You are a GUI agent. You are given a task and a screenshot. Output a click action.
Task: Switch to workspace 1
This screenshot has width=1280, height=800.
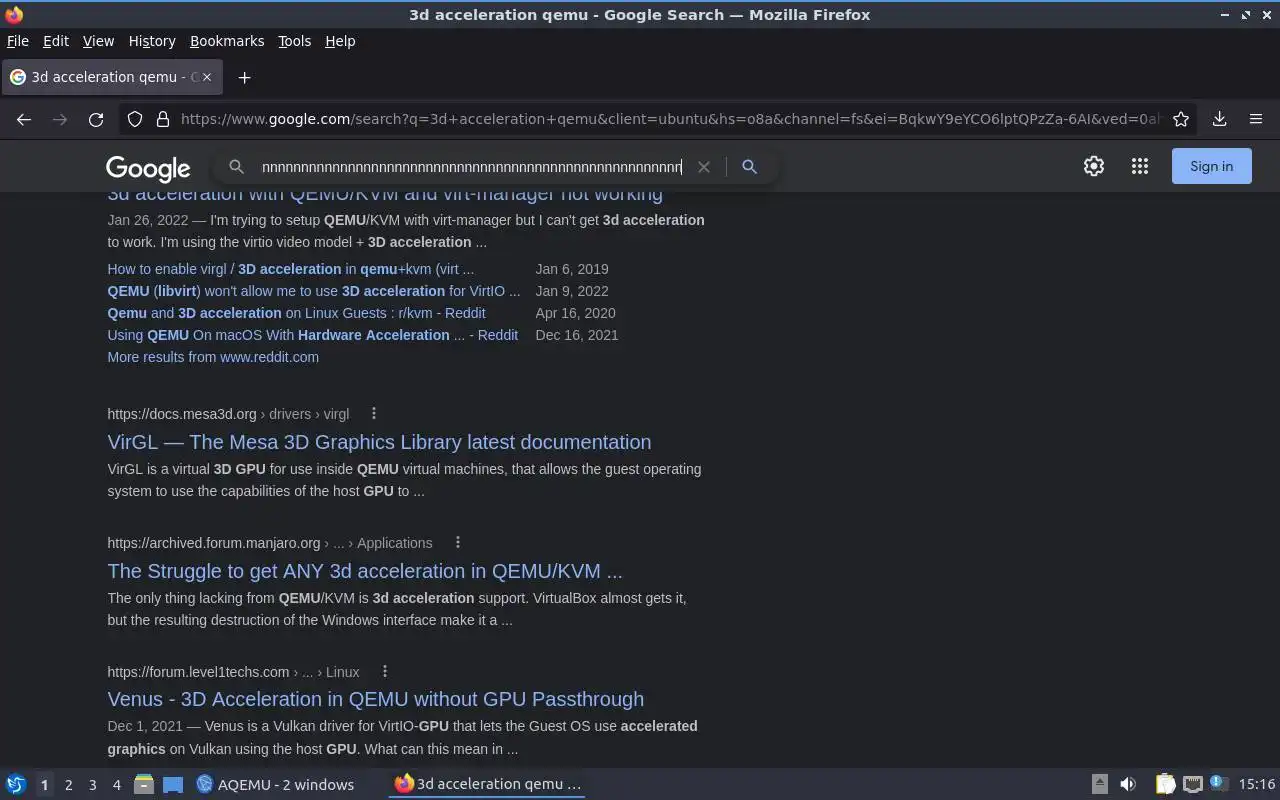pyautogui.click(x=44, y=785)
